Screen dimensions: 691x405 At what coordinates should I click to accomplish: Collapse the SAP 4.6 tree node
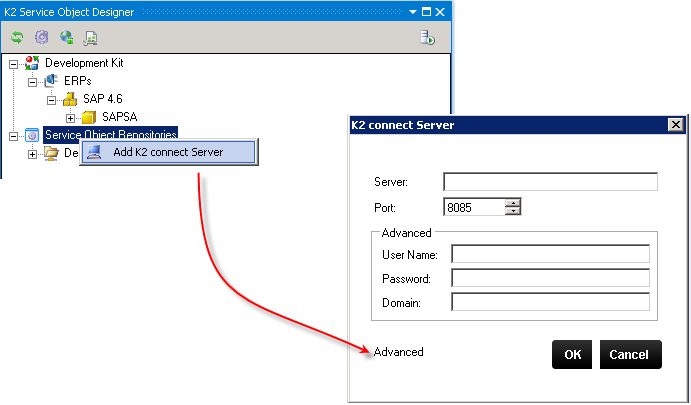click(x=51, y=100)
